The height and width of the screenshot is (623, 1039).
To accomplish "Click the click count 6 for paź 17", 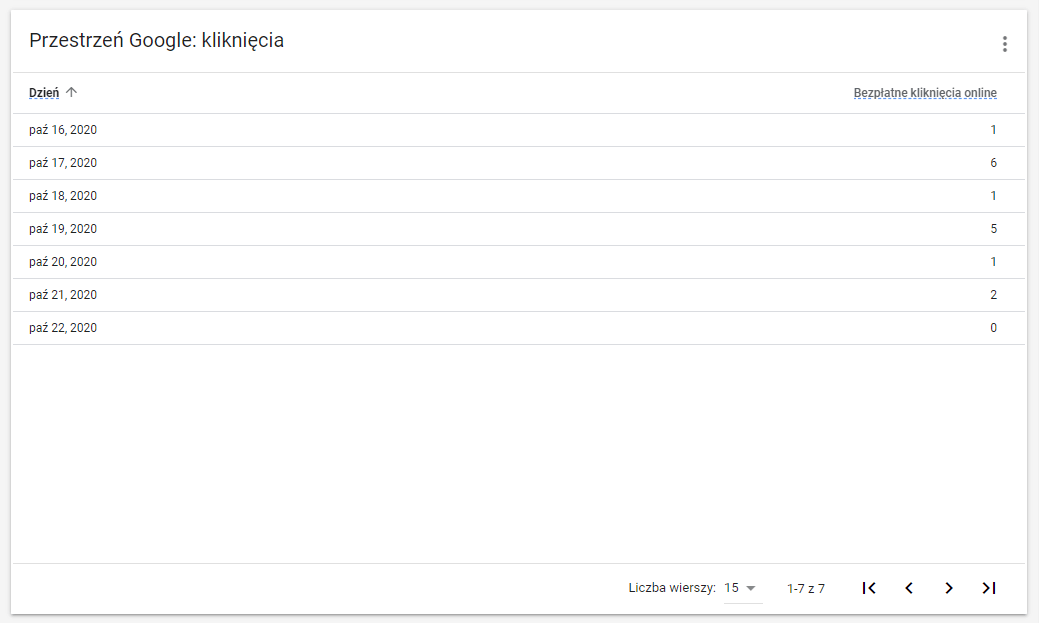I will tap(993, 163).
